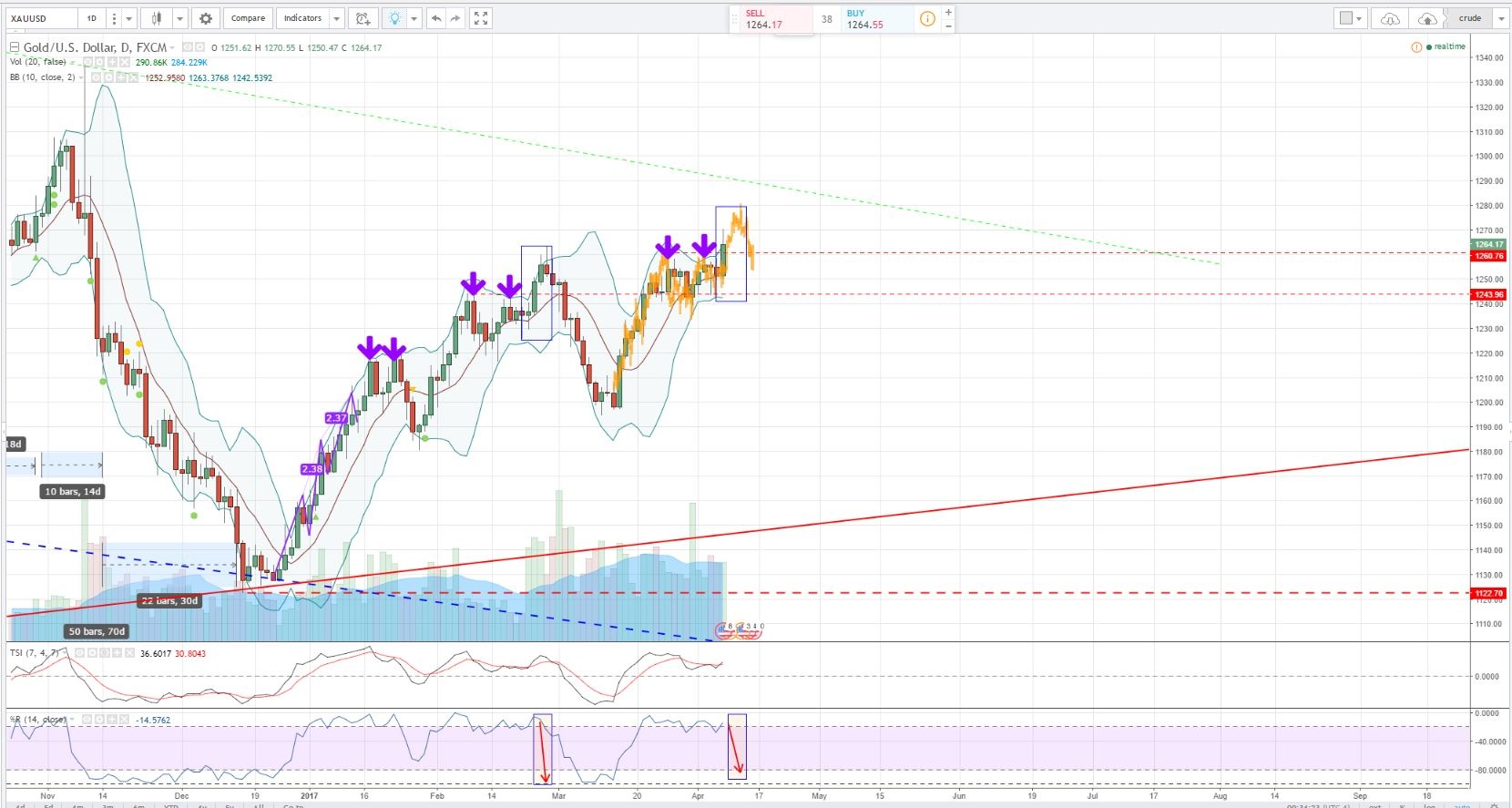Redo the chart action

456,18
